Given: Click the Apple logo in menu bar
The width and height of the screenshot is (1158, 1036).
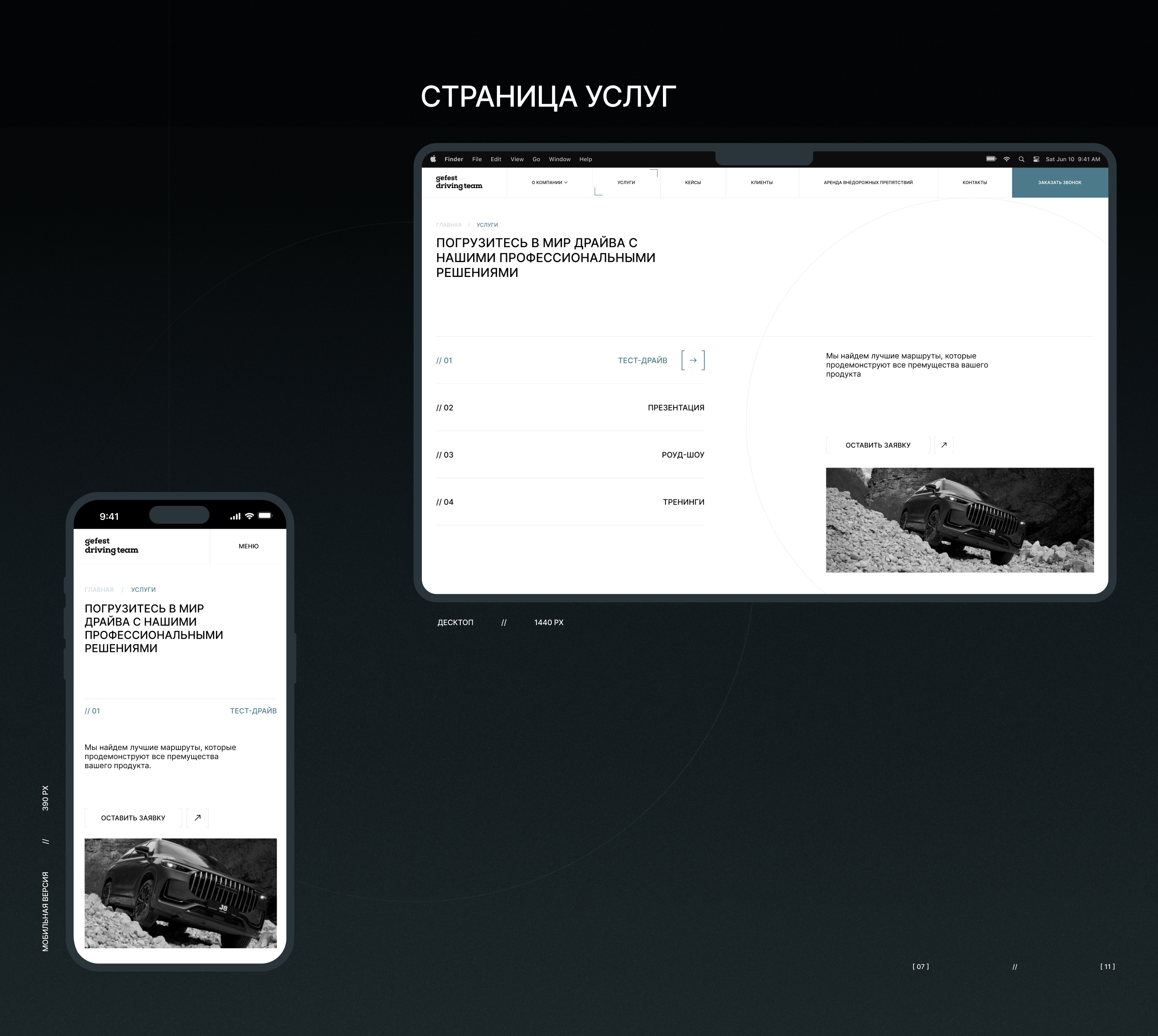Looking at the screenshot, I should (x=433, y=160).
